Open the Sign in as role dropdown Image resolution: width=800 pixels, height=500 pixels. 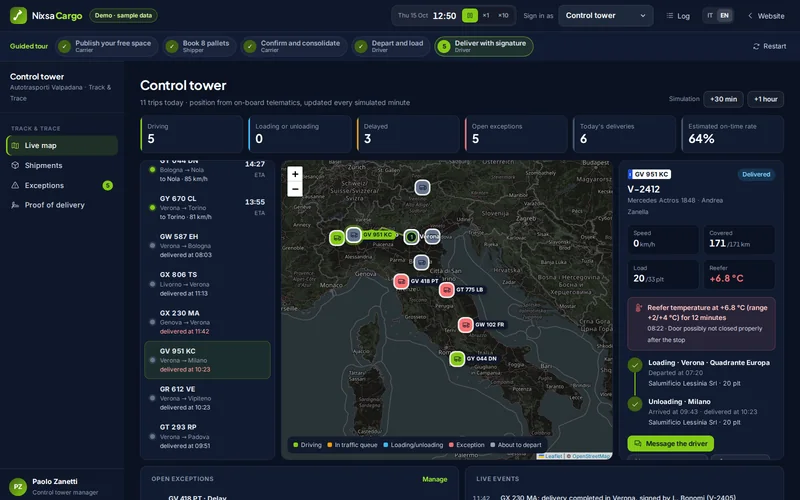tap(606, 15)
